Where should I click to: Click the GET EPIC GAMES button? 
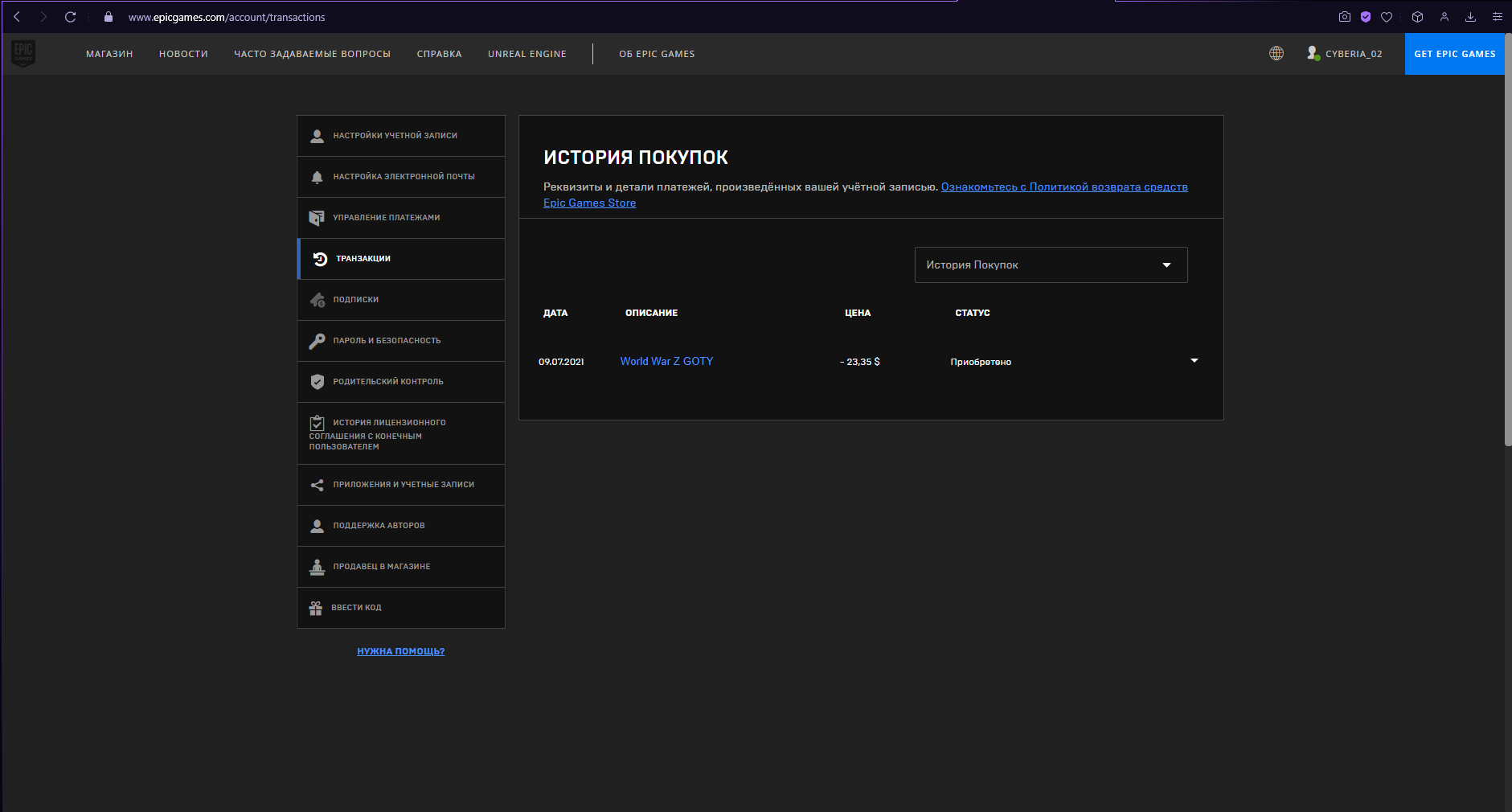(1455, 54)
